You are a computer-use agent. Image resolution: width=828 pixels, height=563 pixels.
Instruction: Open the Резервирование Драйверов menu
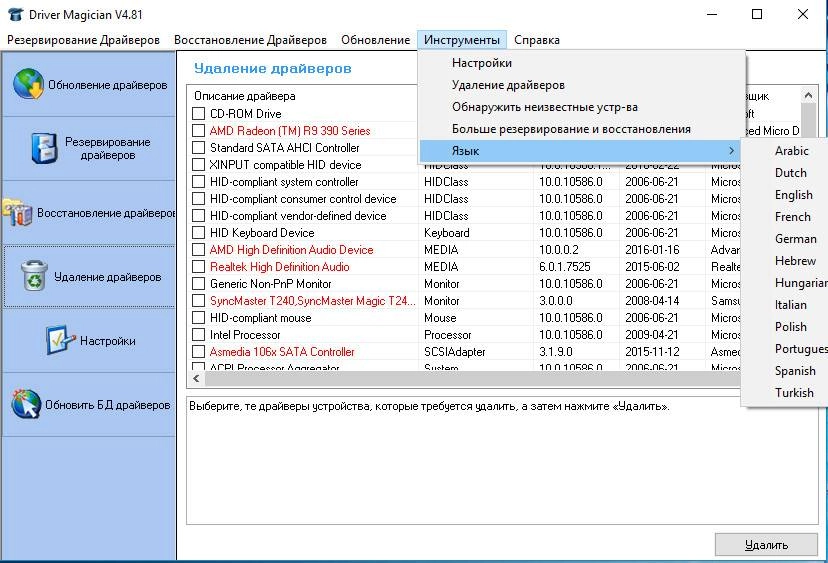pos(83,40)
